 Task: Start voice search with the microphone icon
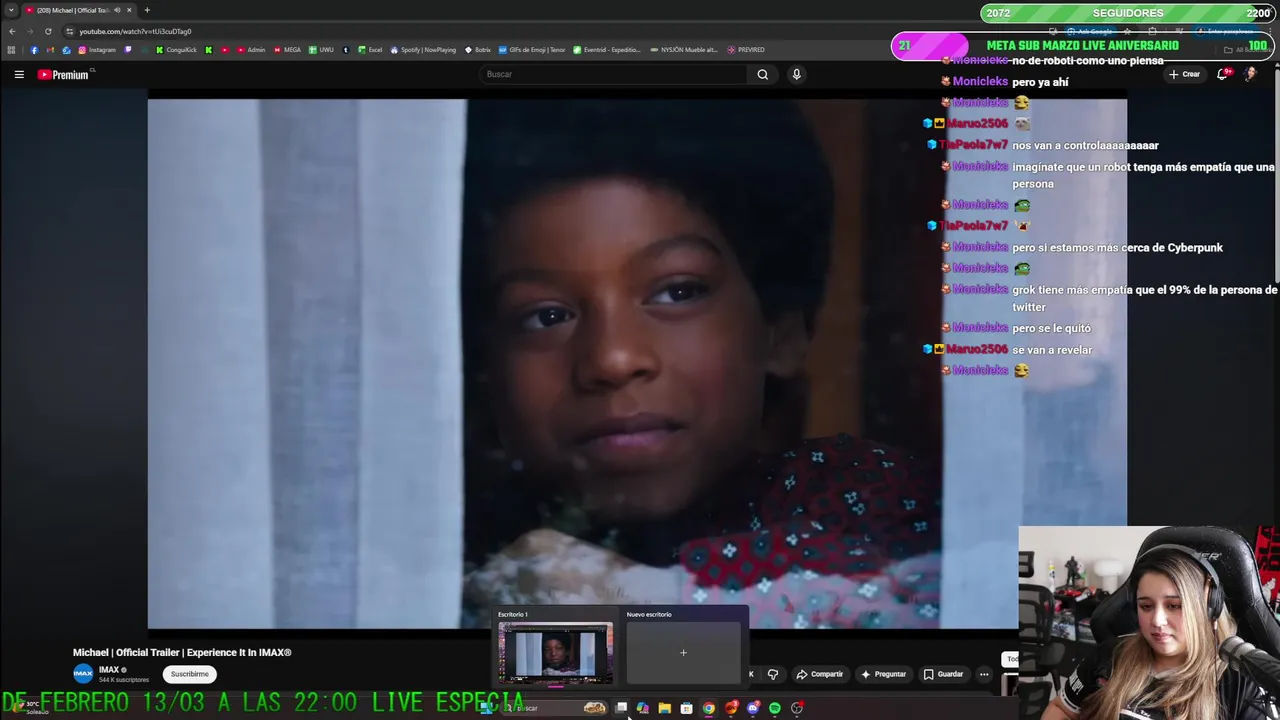coord(796,74)
